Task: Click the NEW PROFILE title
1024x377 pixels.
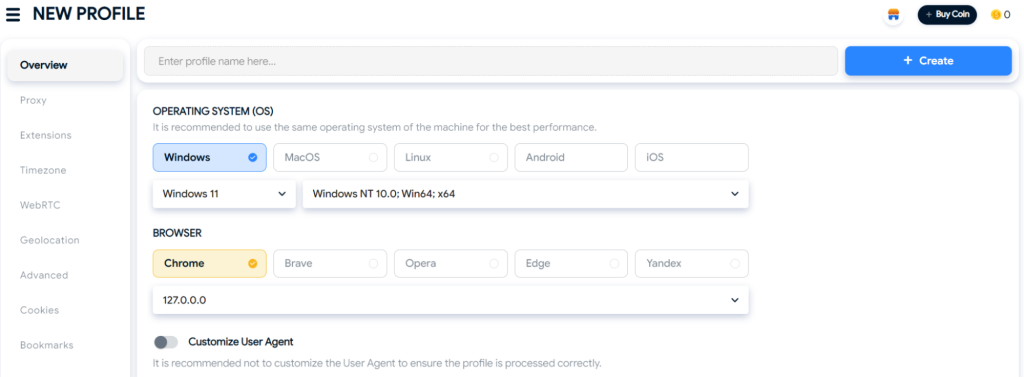Action: click(89, 14)
